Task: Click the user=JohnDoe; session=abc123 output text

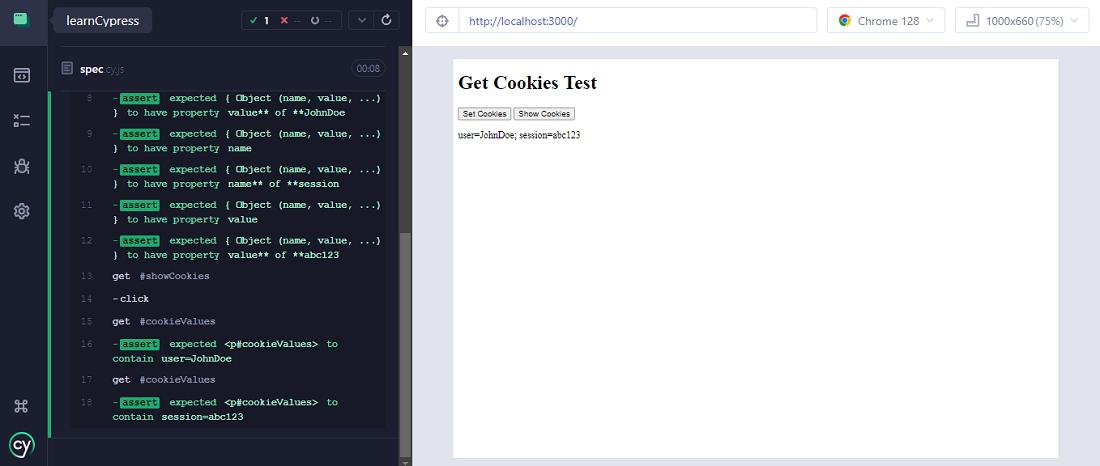Action: pos(519,135)
